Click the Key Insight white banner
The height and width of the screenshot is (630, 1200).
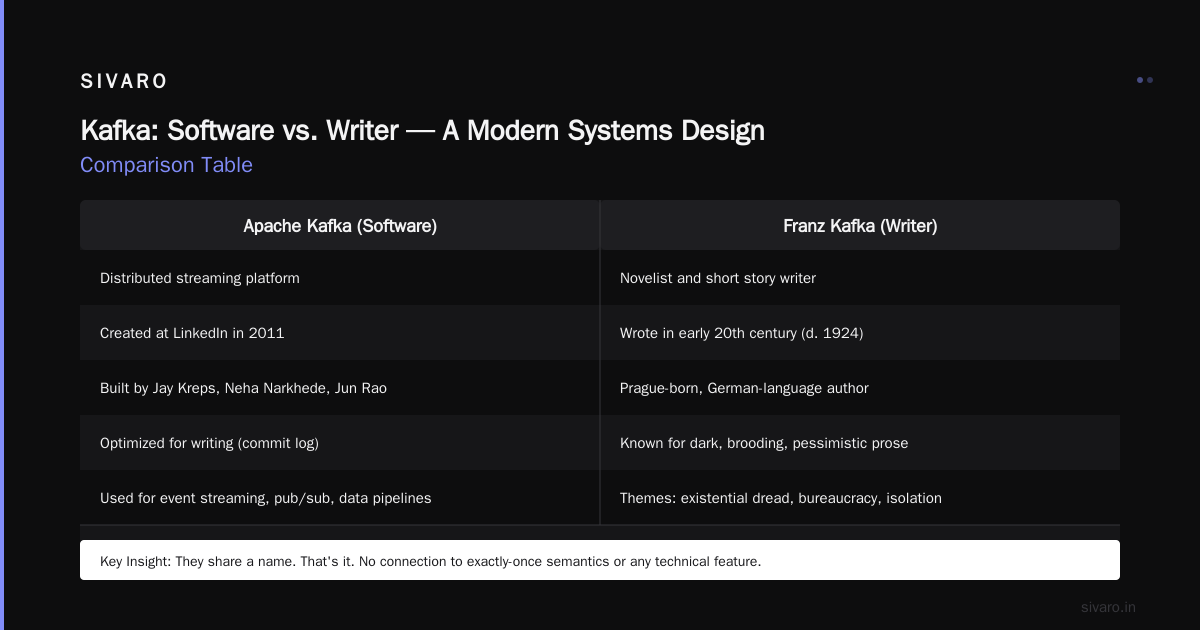[600, 560]
